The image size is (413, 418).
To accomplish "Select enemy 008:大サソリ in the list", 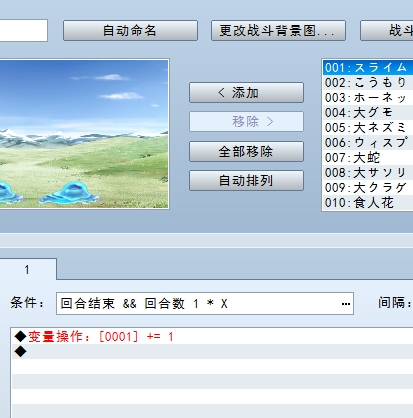I will tap(368, 173).
